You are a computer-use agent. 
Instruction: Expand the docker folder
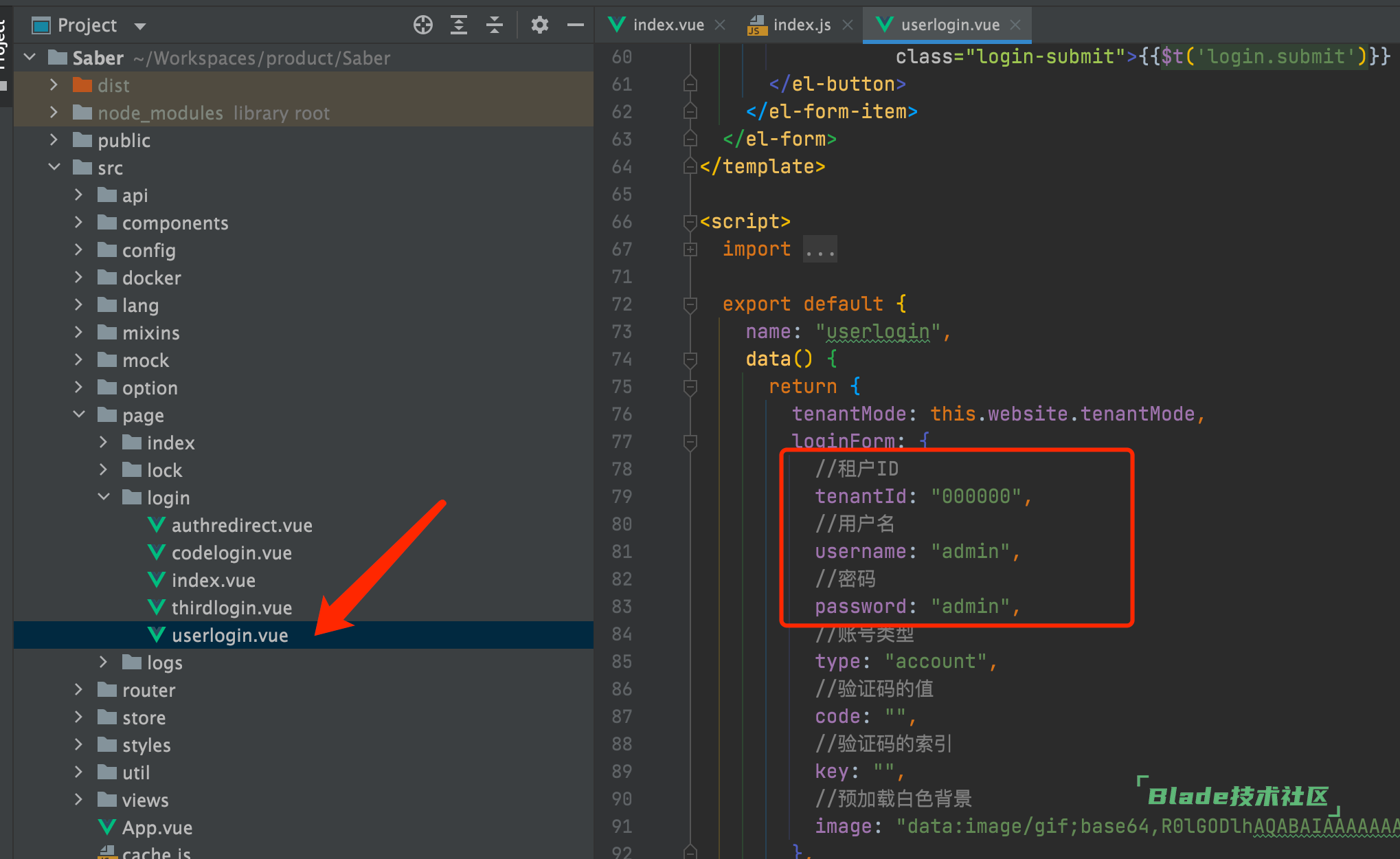tap(78, 277)
